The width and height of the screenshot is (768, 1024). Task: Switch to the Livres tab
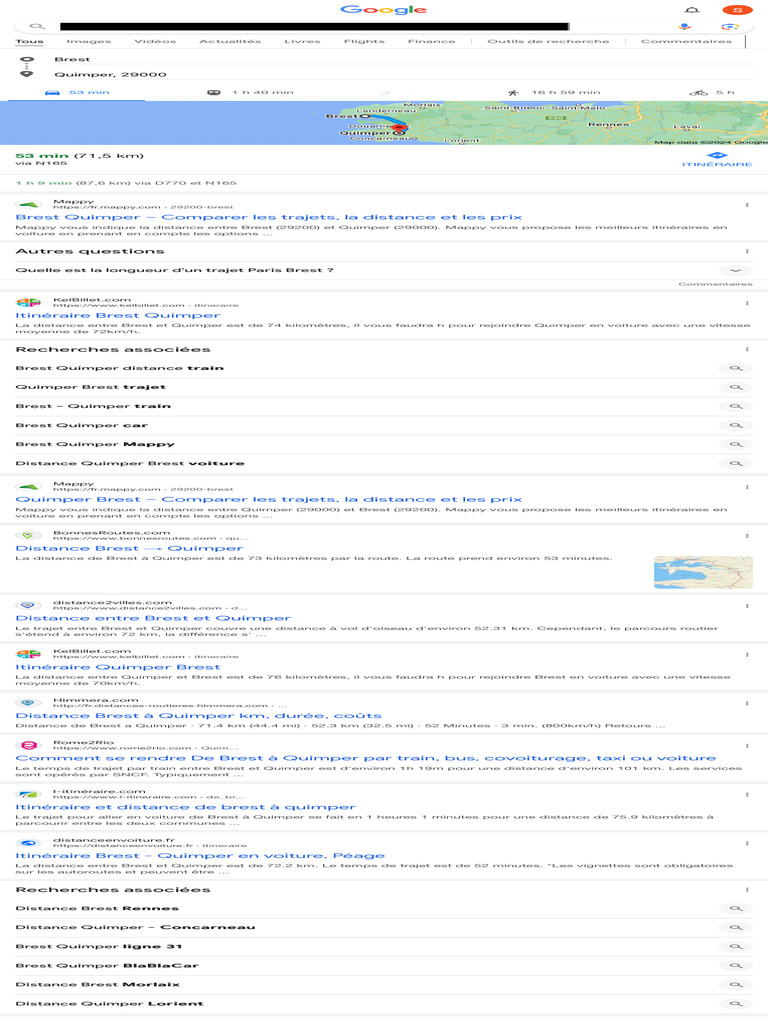[x=302, y=41]
